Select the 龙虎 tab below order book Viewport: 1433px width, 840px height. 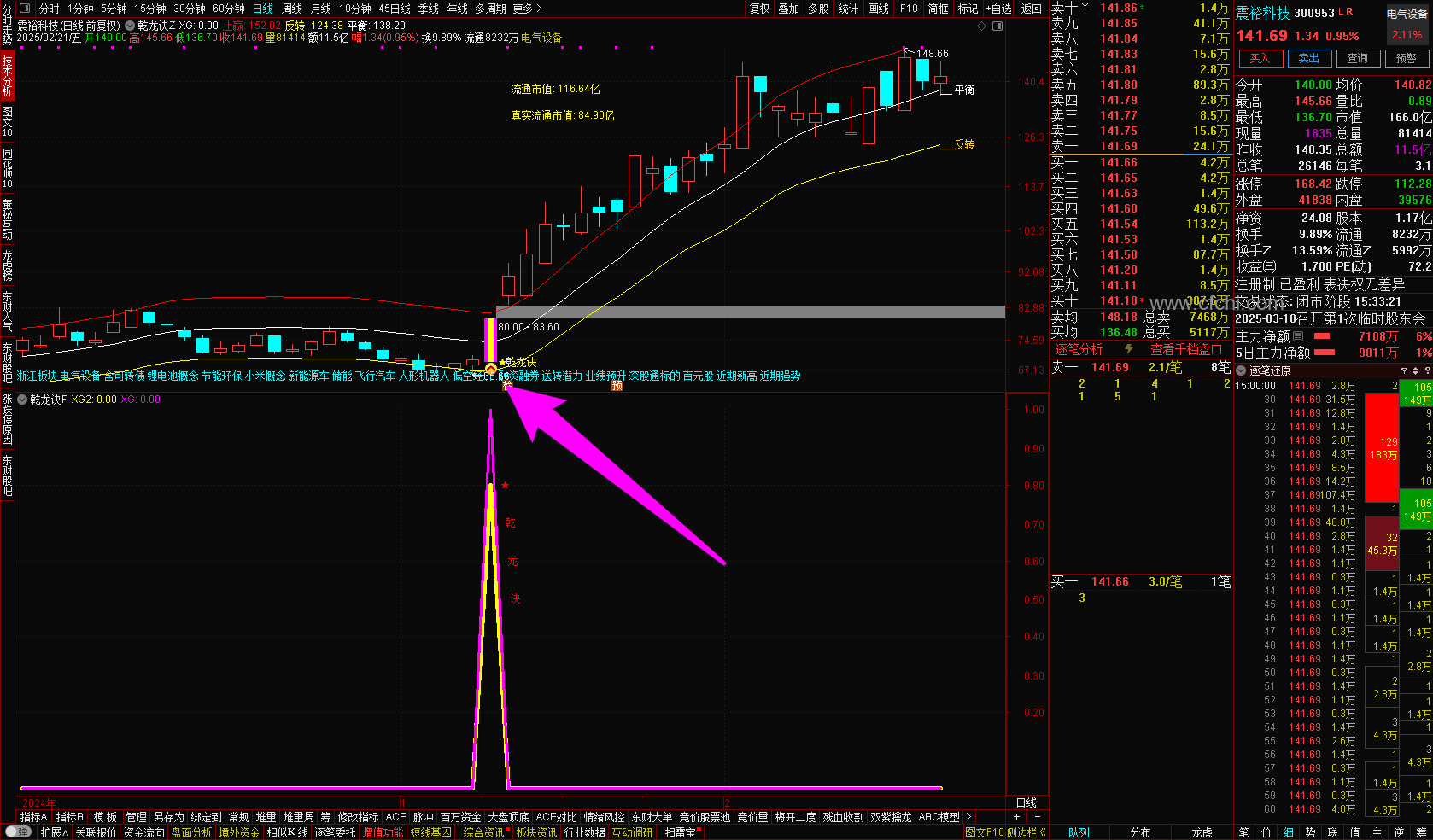pos(1202,832)
